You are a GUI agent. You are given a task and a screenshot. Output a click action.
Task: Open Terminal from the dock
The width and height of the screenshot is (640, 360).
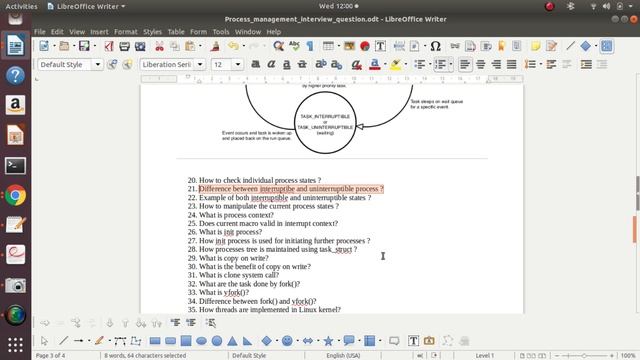click(16, 166)
